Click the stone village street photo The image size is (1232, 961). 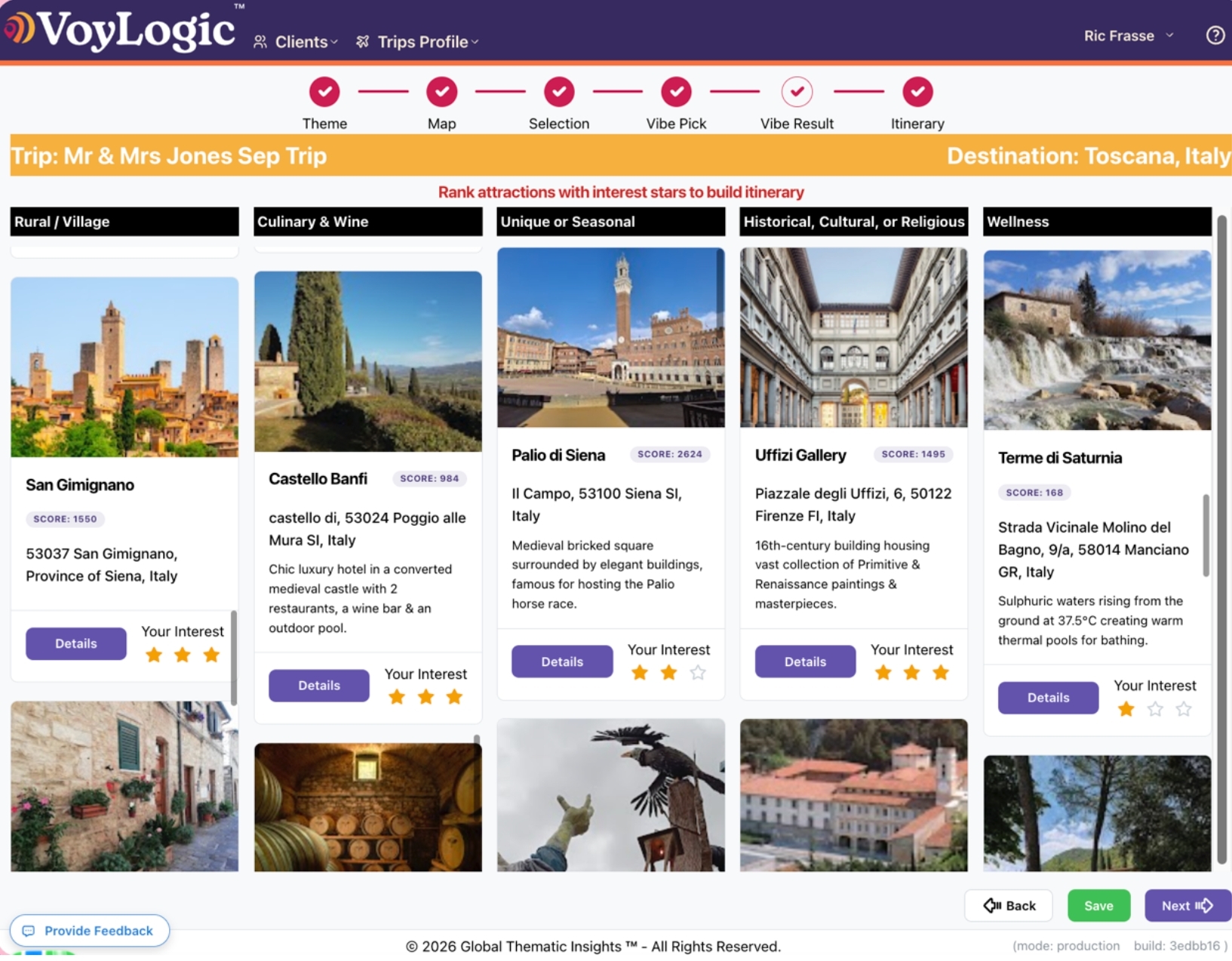click(x=124, y=786)
